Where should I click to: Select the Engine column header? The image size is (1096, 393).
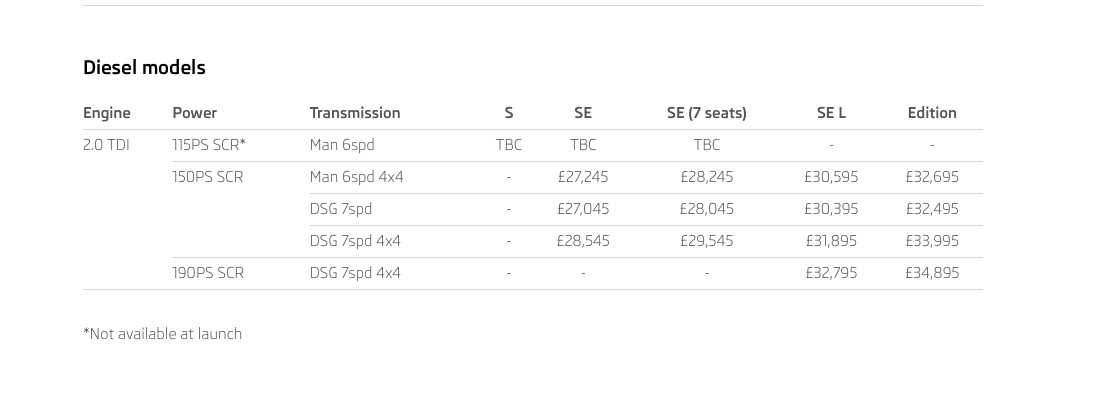coord(107,113)
